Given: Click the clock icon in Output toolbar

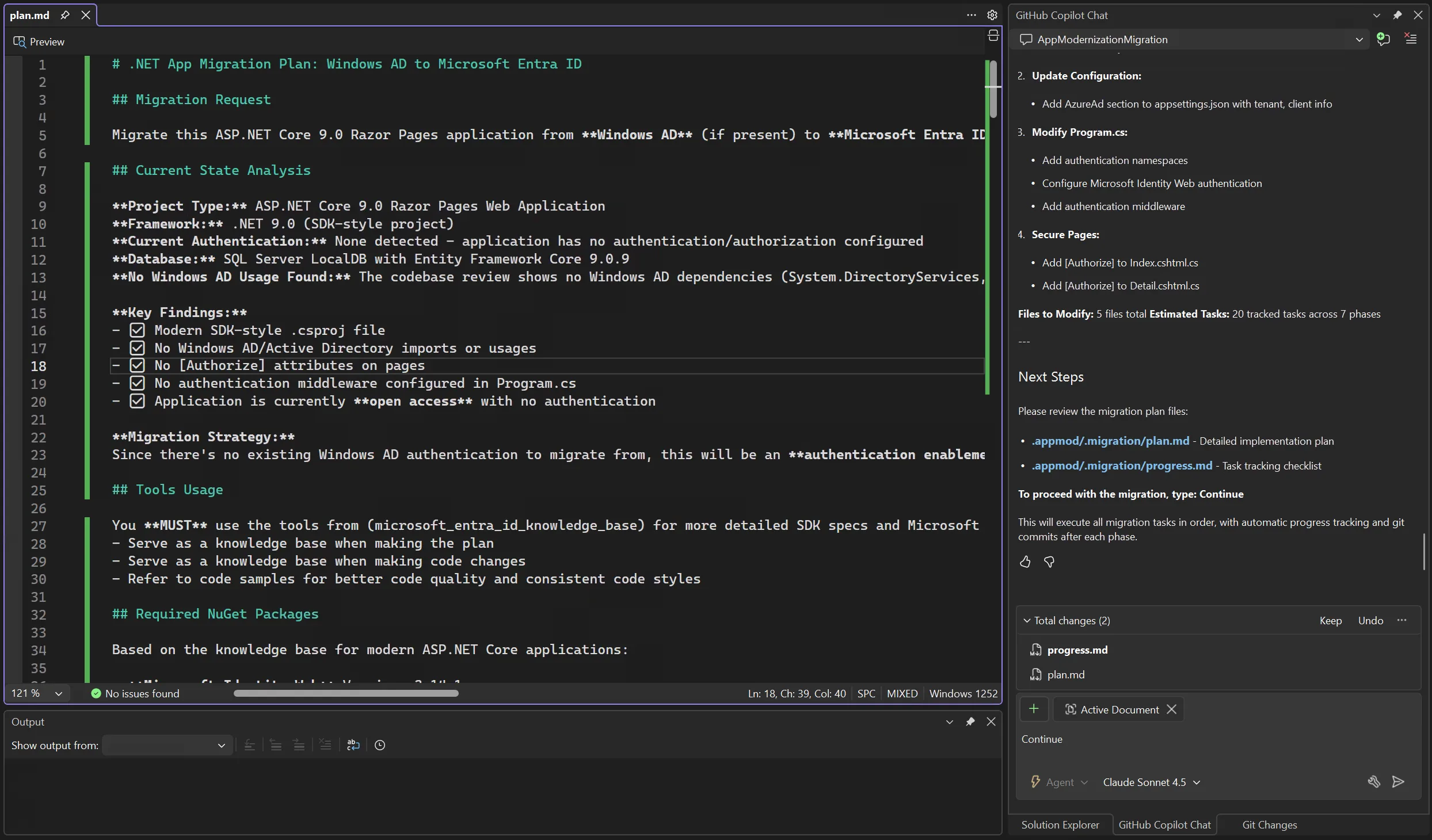Looking at the screenshot, I should 380,745.
